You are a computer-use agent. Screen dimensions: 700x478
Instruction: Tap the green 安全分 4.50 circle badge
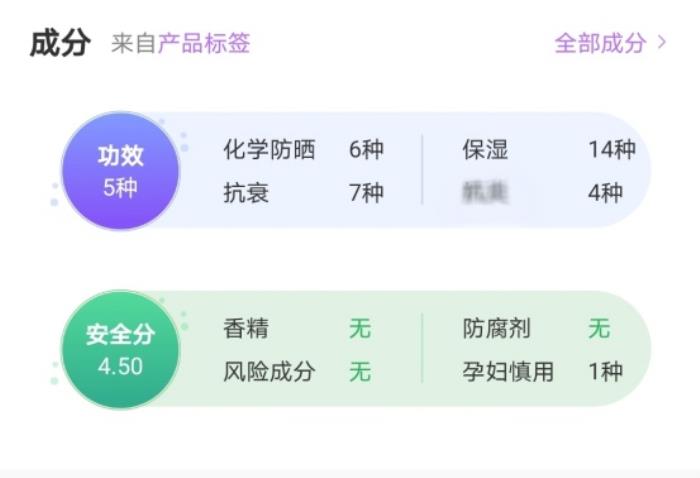(x=120, y=350)
